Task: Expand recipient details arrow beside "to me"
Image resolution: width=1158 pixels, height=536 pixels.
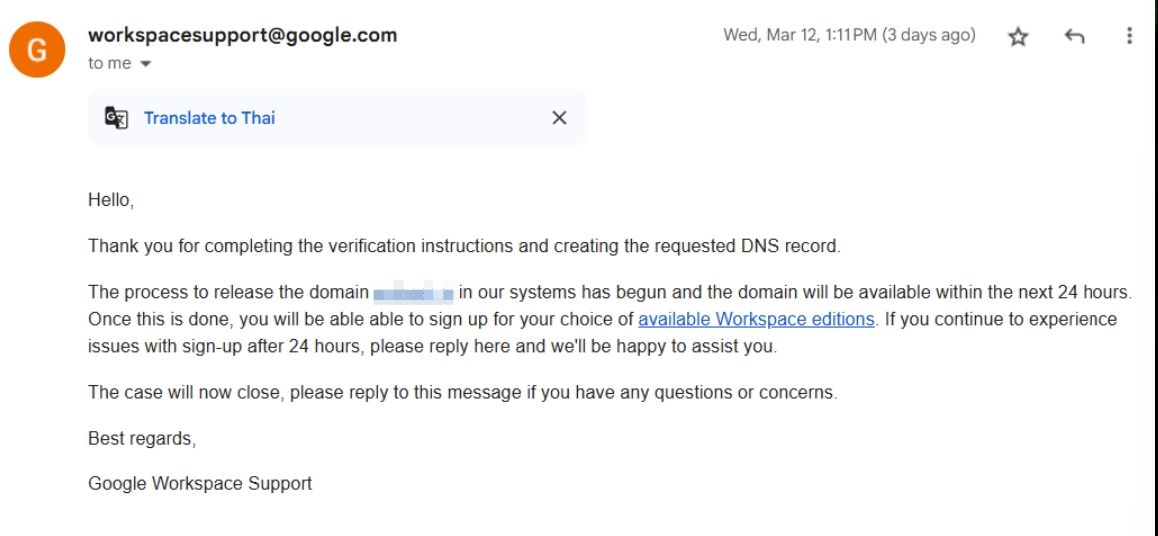Action: tap(145, 64)
